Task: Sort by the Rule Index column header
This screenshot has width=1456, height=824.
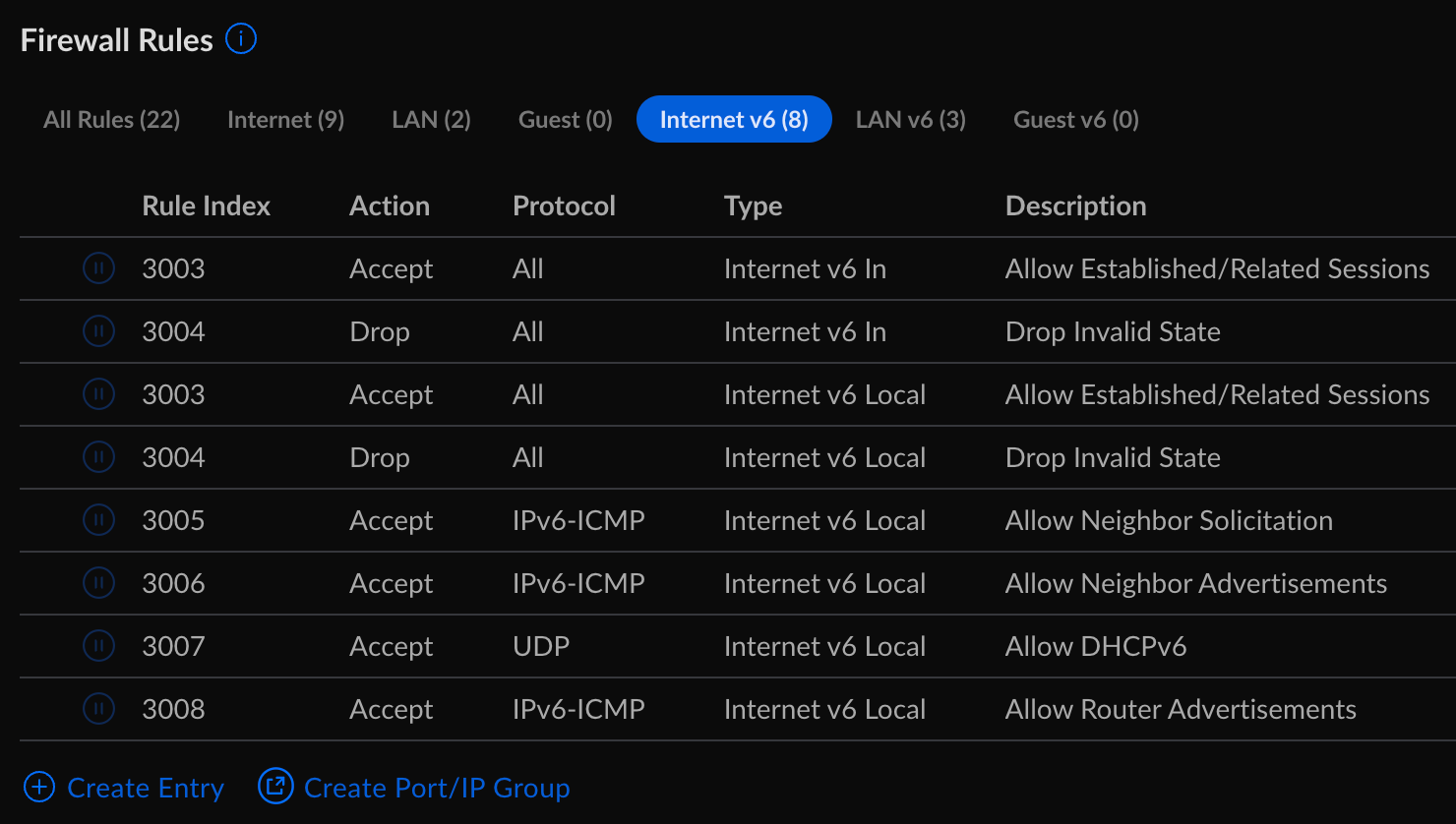Action: (206, 206)
